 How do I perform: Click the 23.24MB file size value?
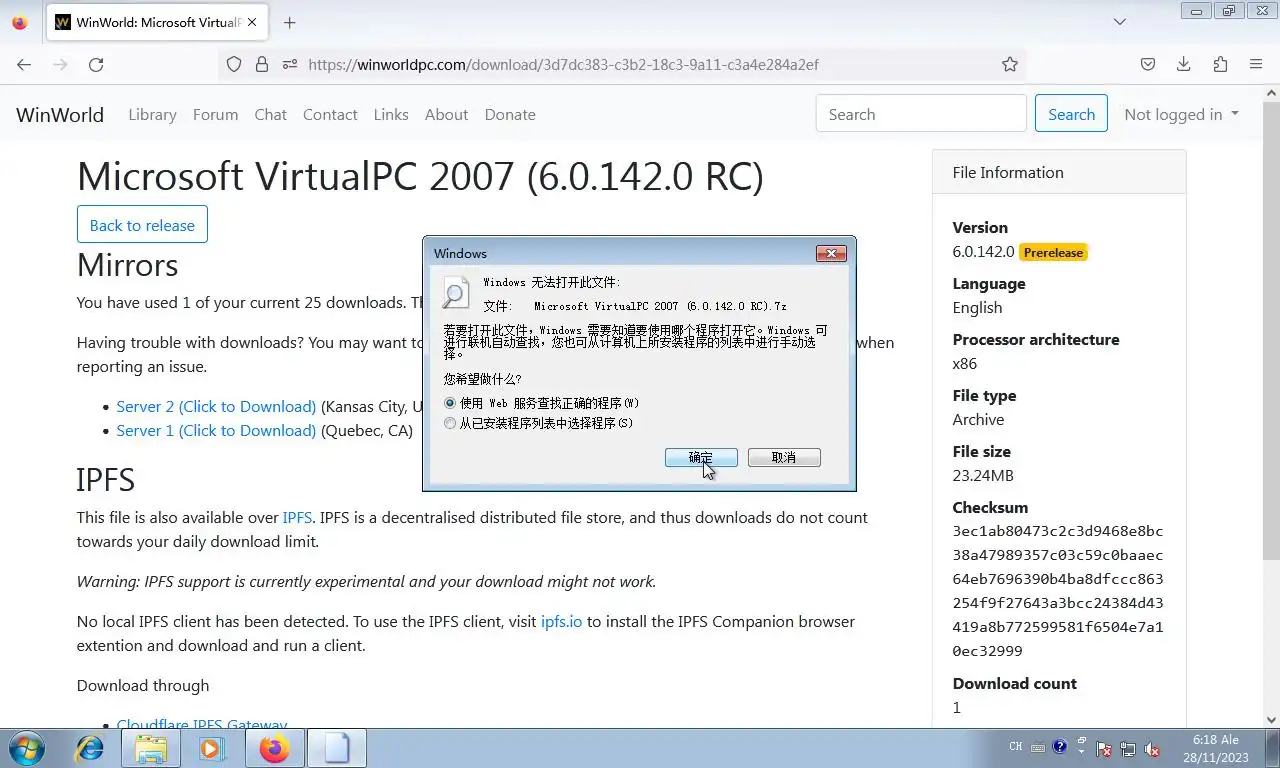pyautogui.click(x=983, y=475)
